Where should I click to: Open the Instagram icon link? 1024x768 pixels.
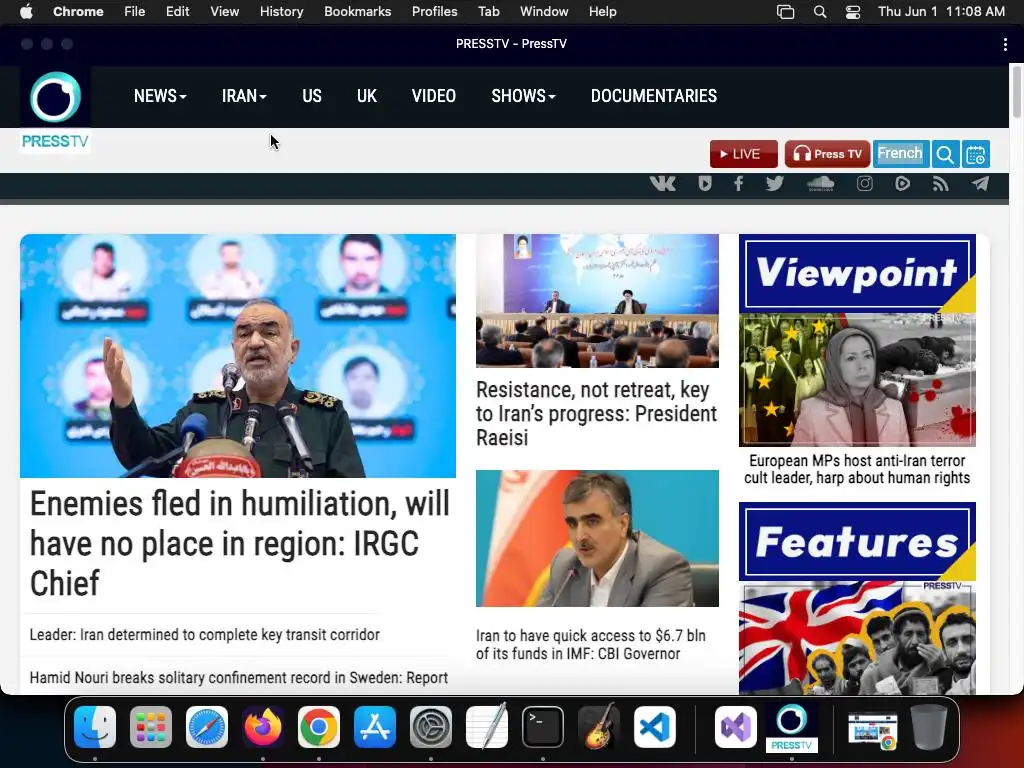coord(865,184)
